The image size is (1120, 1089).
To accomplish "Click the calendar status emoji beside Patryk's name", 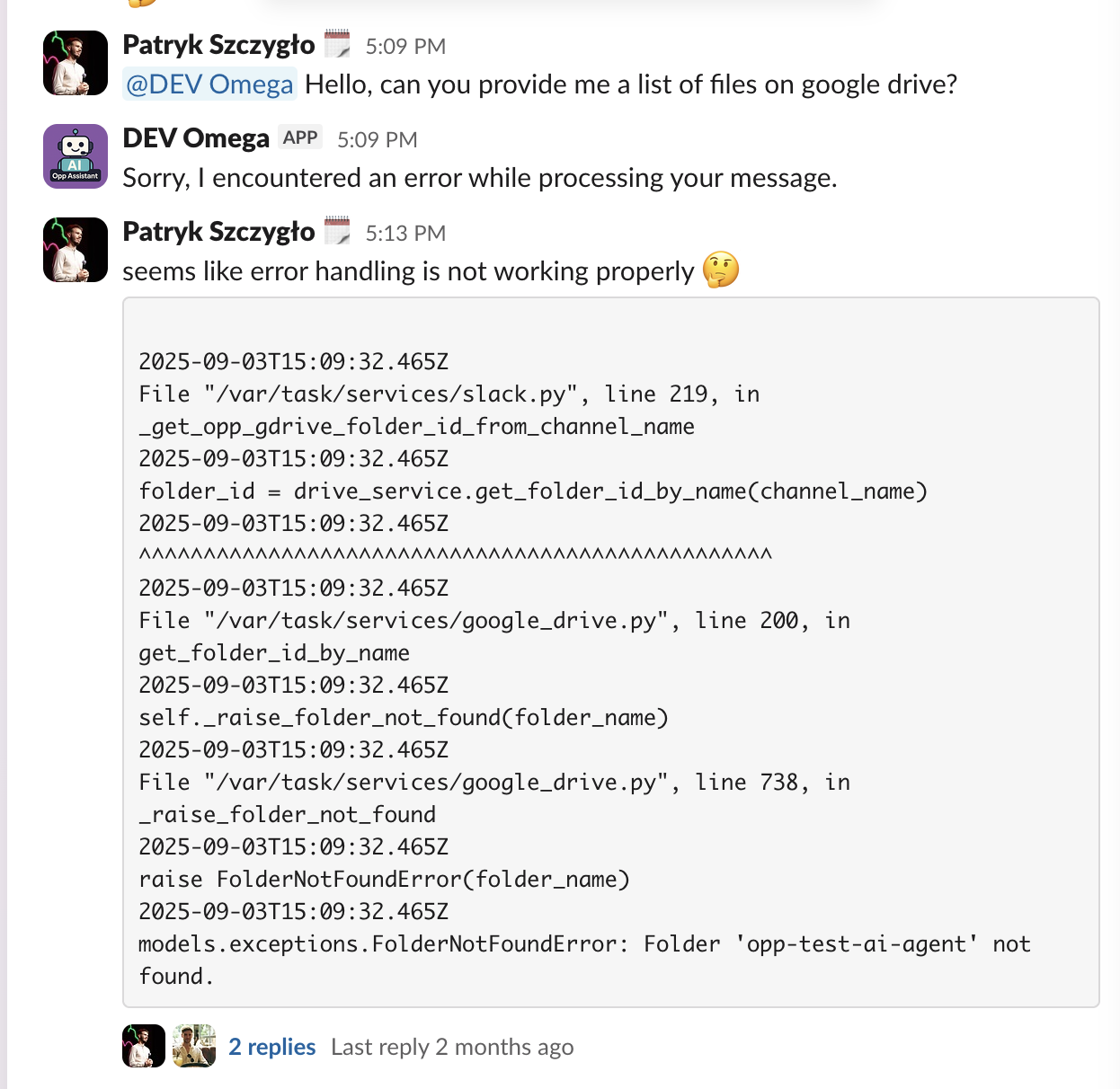I will coord(337,43).
